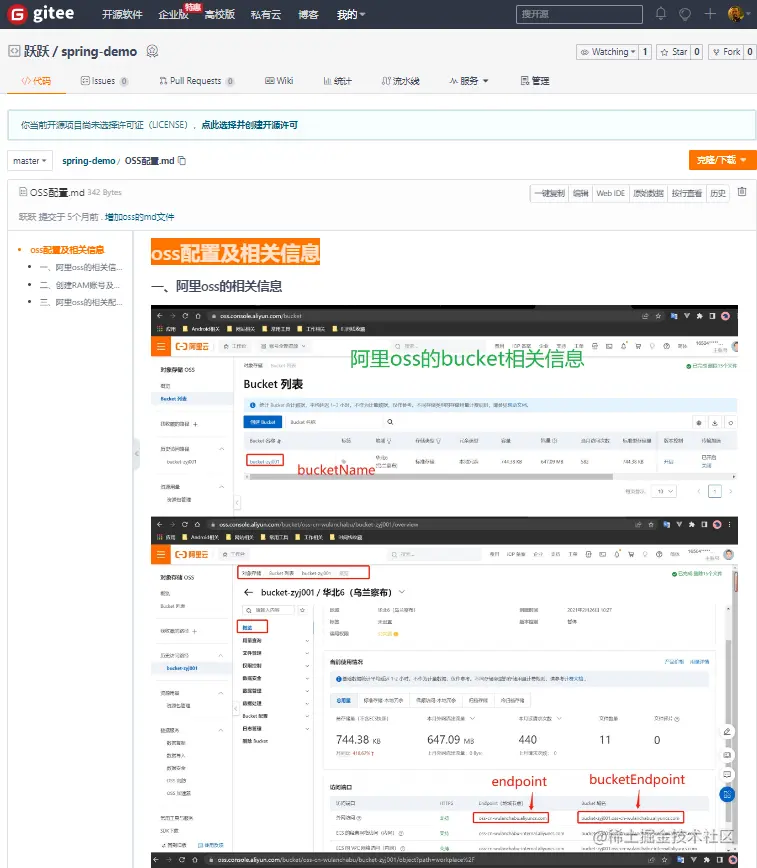Click the spring-demo breadcrumb link

pyautogui.click(x=89, y=161)
